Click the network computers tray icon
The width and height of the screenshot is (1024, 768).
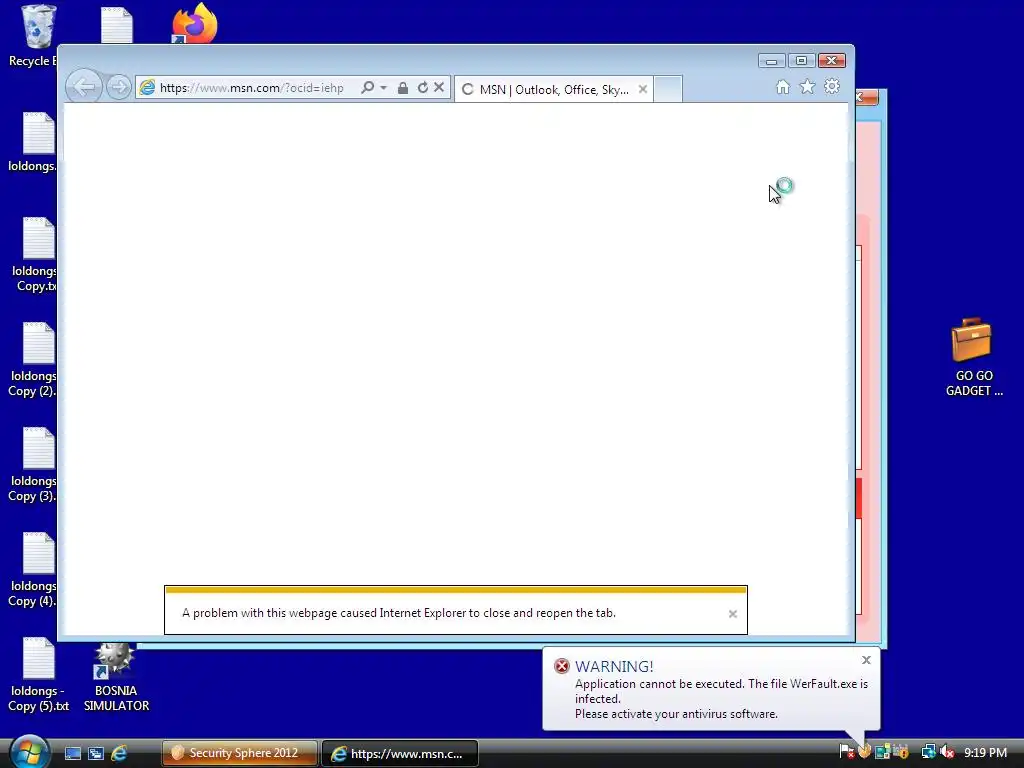(x=883, y=752)
